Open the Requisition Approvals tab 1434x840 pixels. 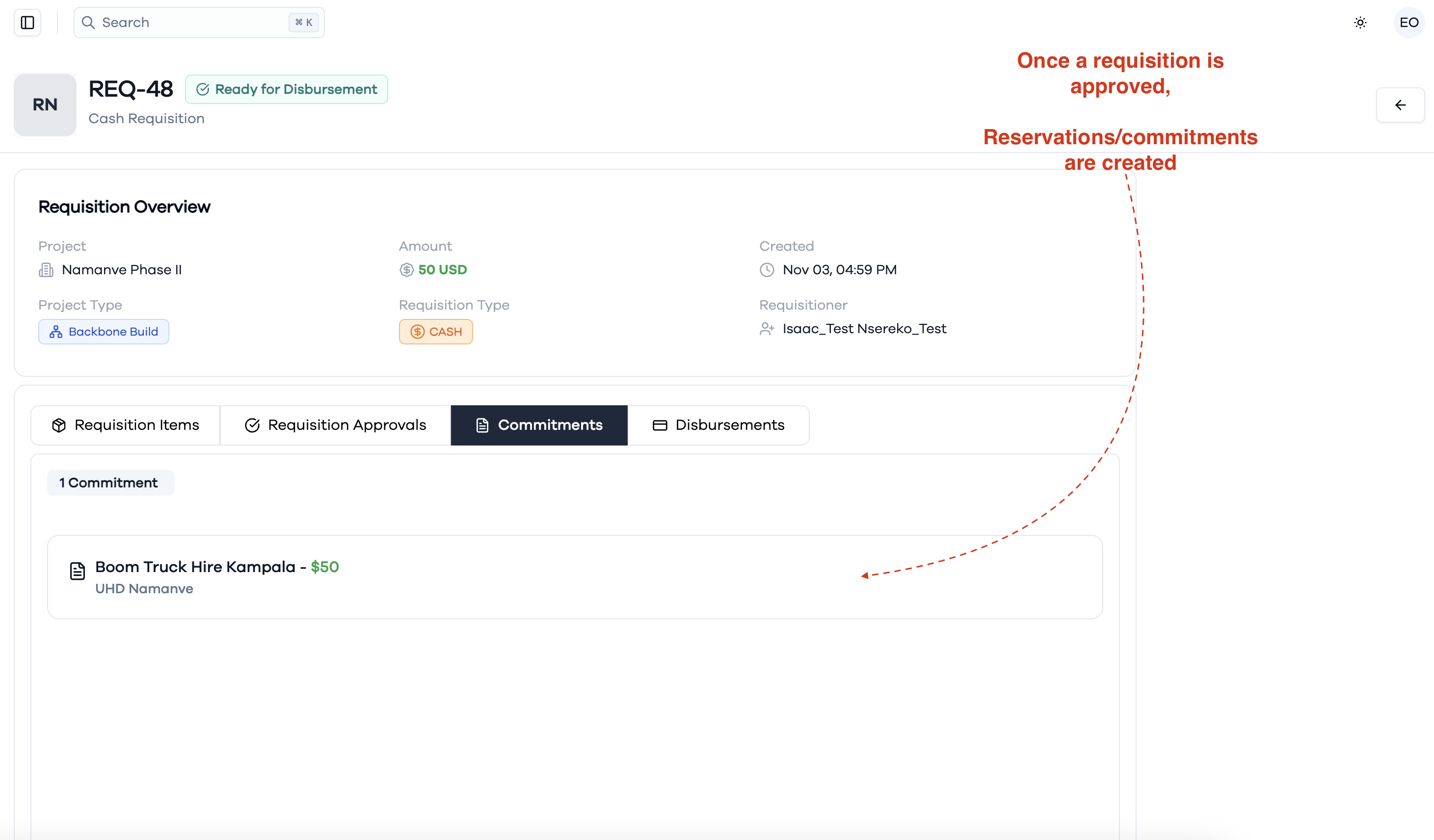pyautogui.click(x=335, y=425)
